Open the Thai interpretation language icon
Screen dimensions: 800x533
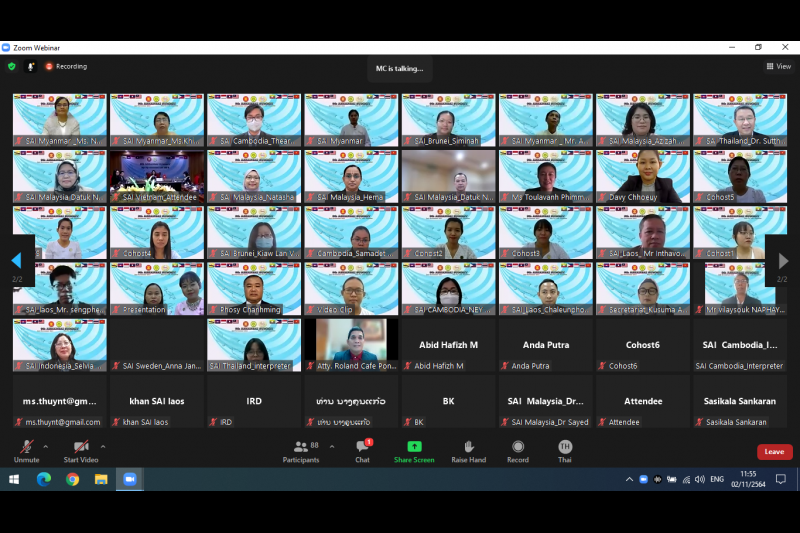pyautogui.click(x=565, y=447)
